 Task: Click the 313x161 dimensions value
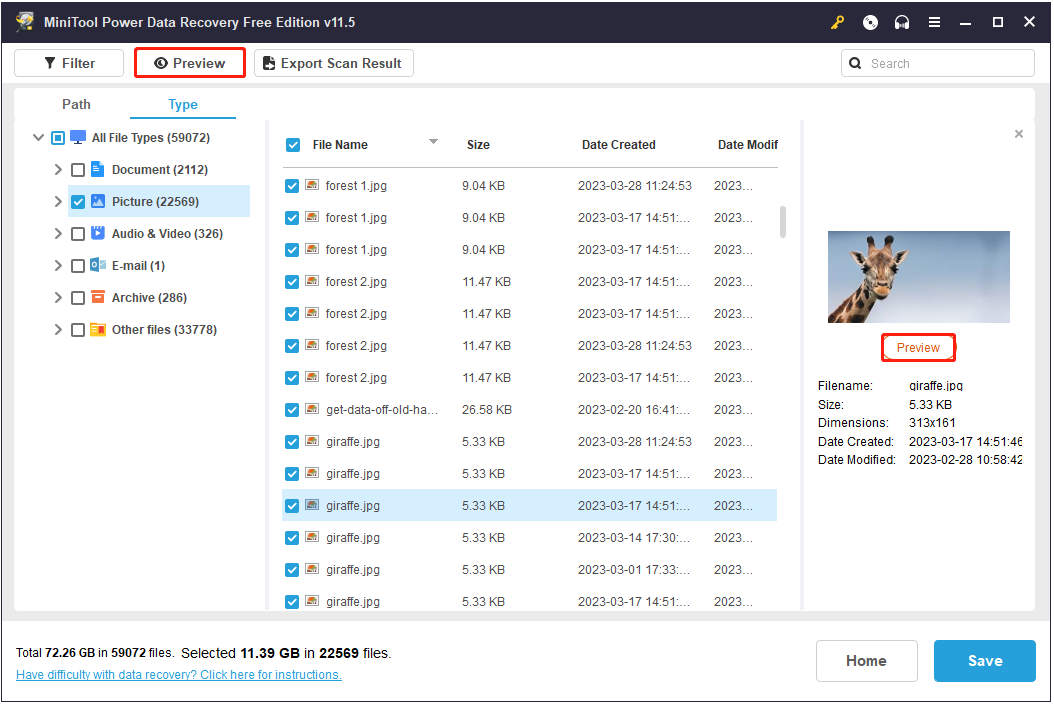[x=932, y=423]
